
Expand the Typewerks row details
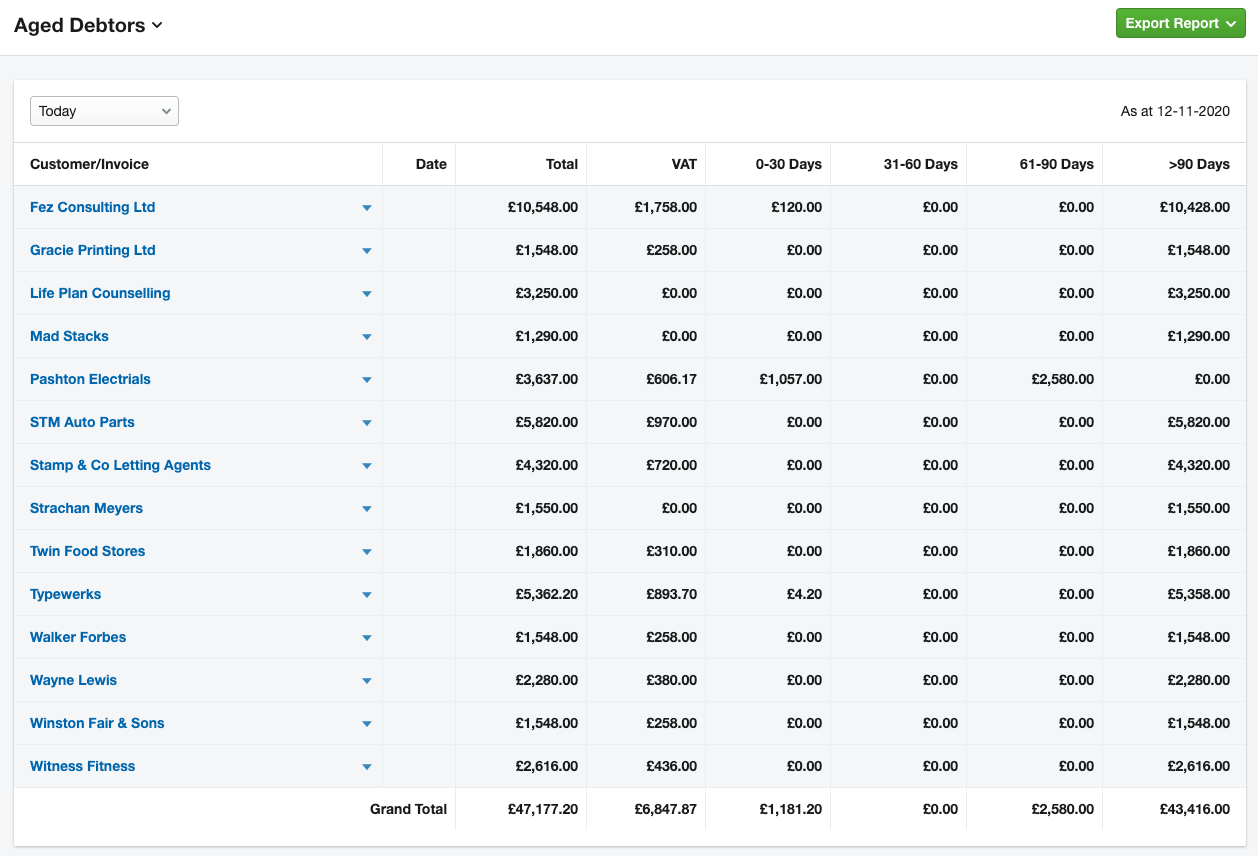367,594
